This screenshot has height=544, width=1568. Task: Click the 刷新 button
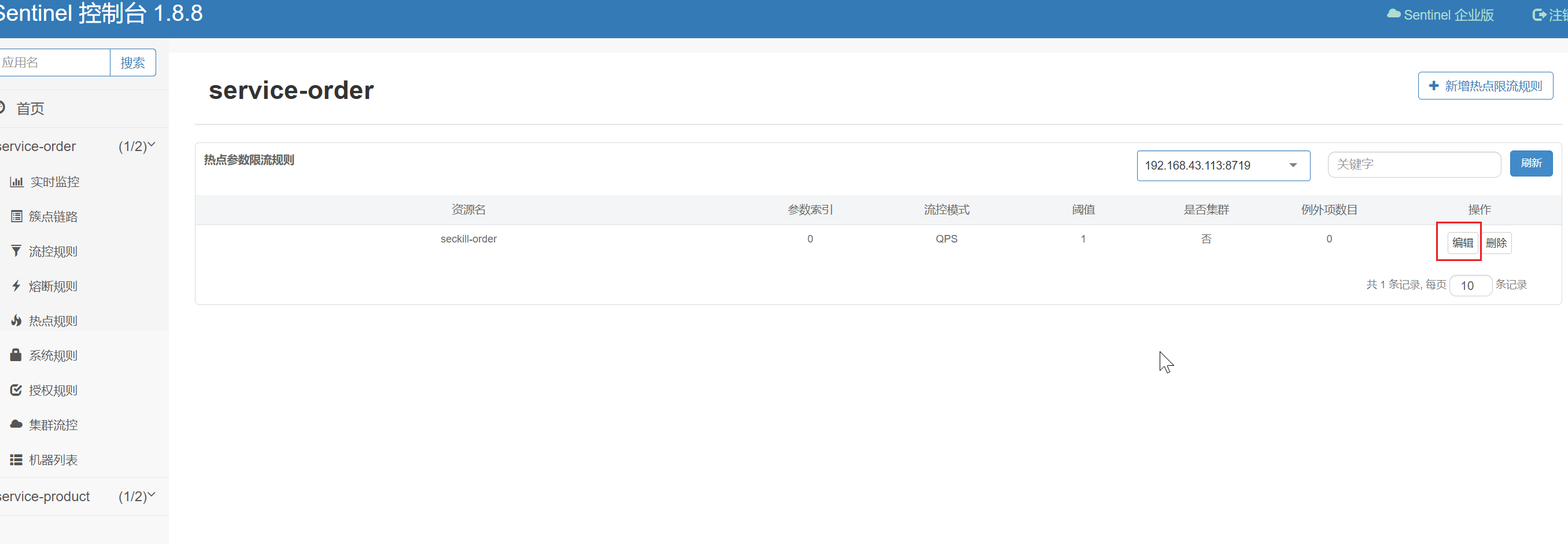pyautogui.click(x=1531, y=163)
